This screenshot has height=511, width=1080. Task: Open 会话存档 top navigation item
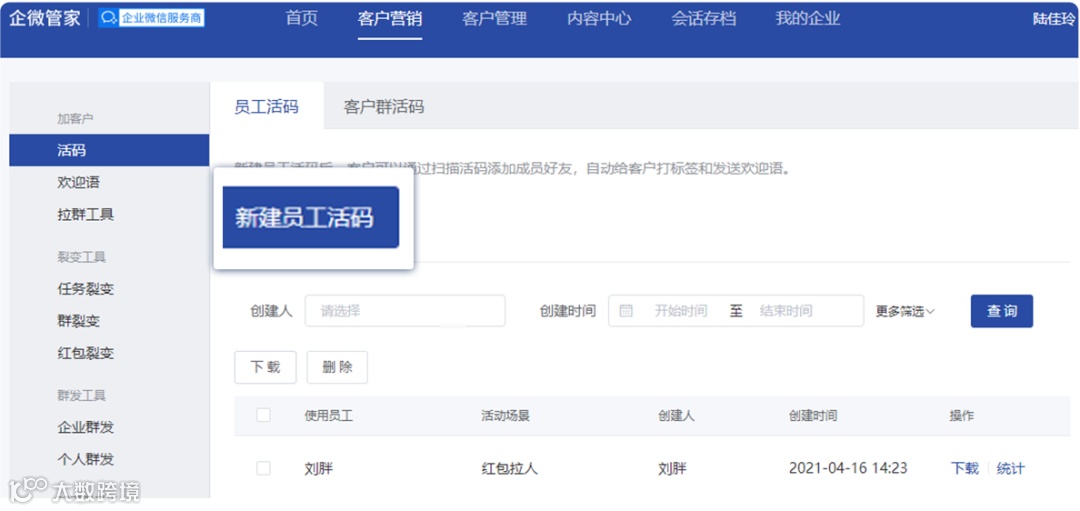[703, 19]
